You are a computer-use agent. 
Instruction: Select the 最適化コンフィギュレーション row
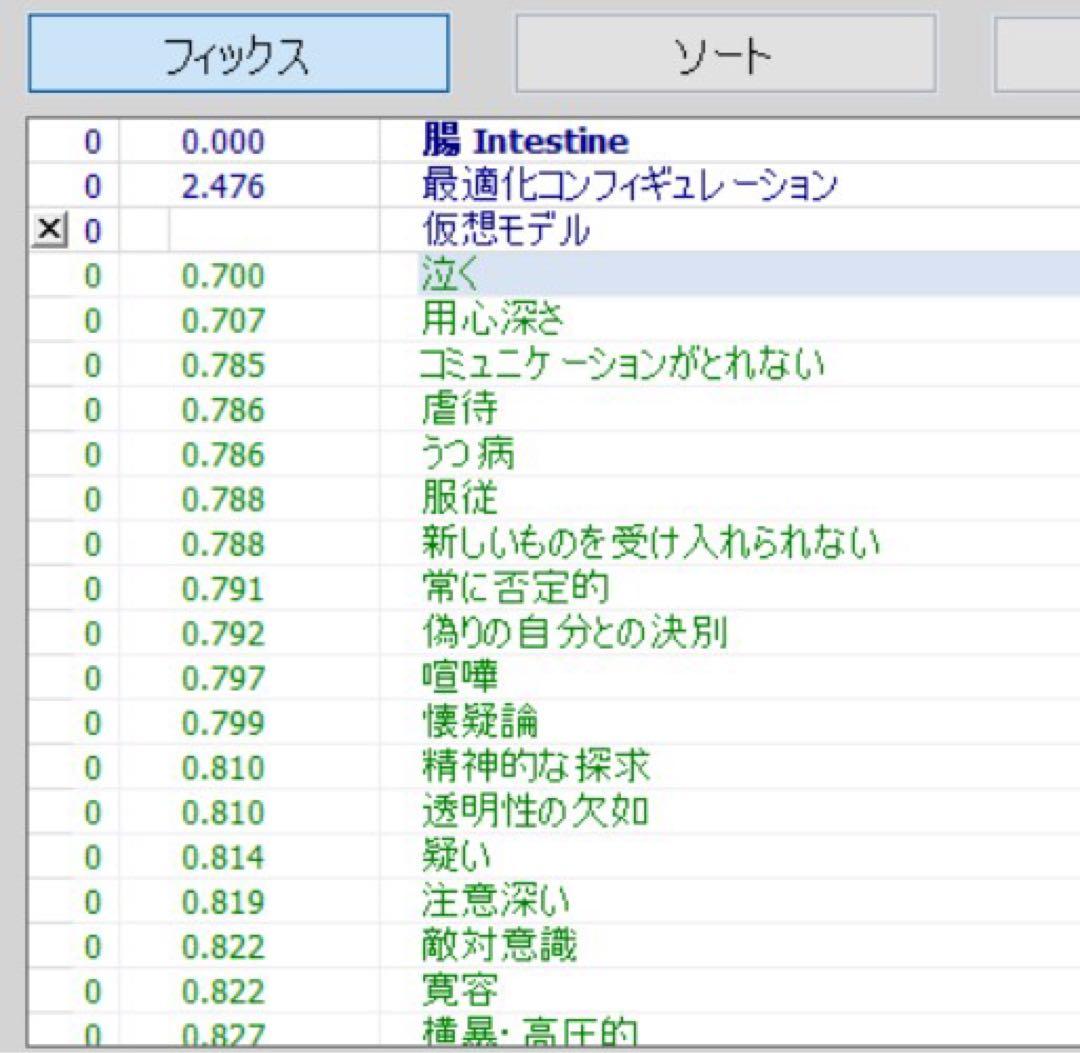coord(629,186)
